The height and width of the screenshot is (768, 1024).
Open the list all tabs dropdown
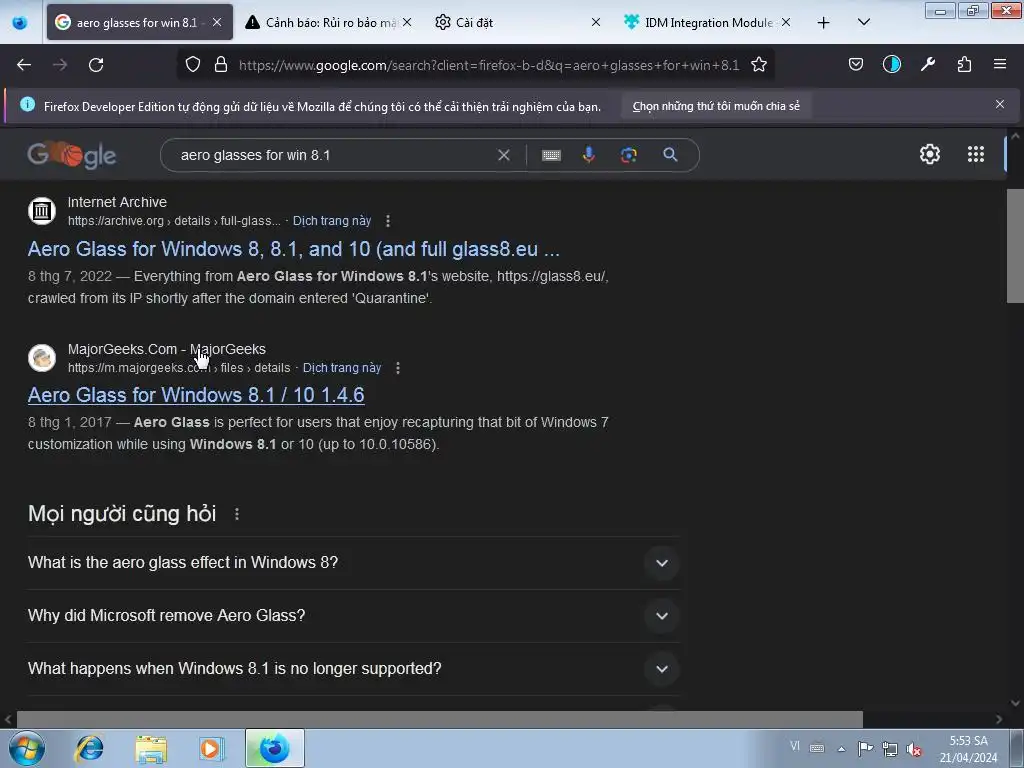pyautogui.click(x=863, y=22)
